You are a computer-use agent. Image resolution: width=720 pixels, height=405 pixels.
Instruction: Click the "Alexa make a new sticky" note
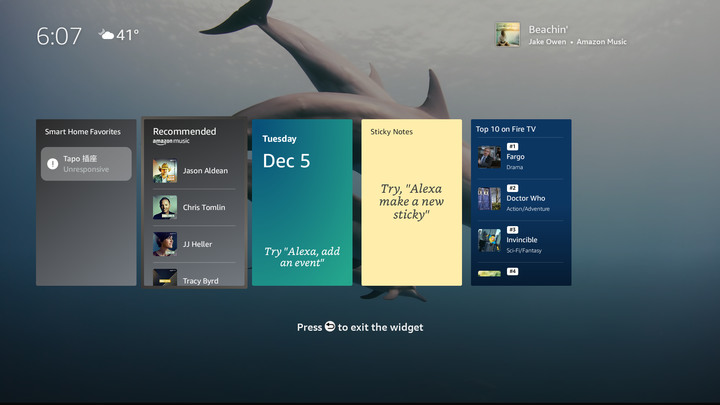[x=411, y=202]
